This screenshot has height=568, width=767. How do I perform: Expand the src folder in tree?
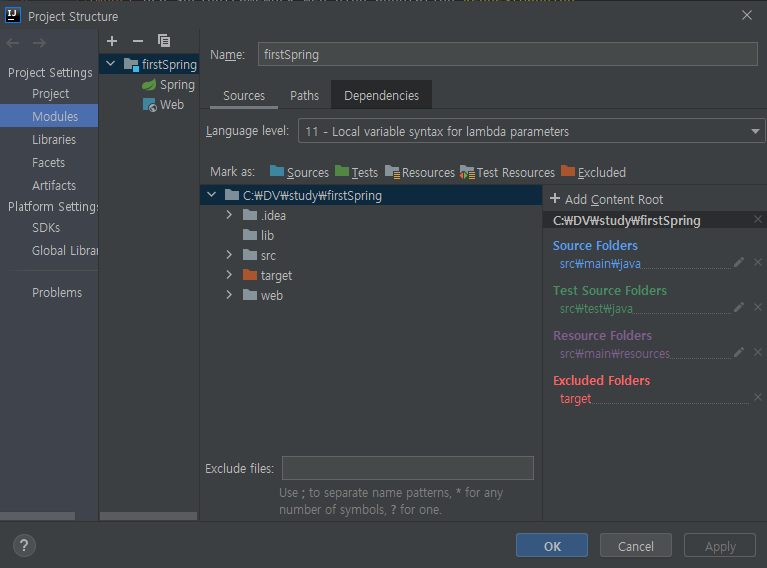pyautogui.click(x=229, y=255)
